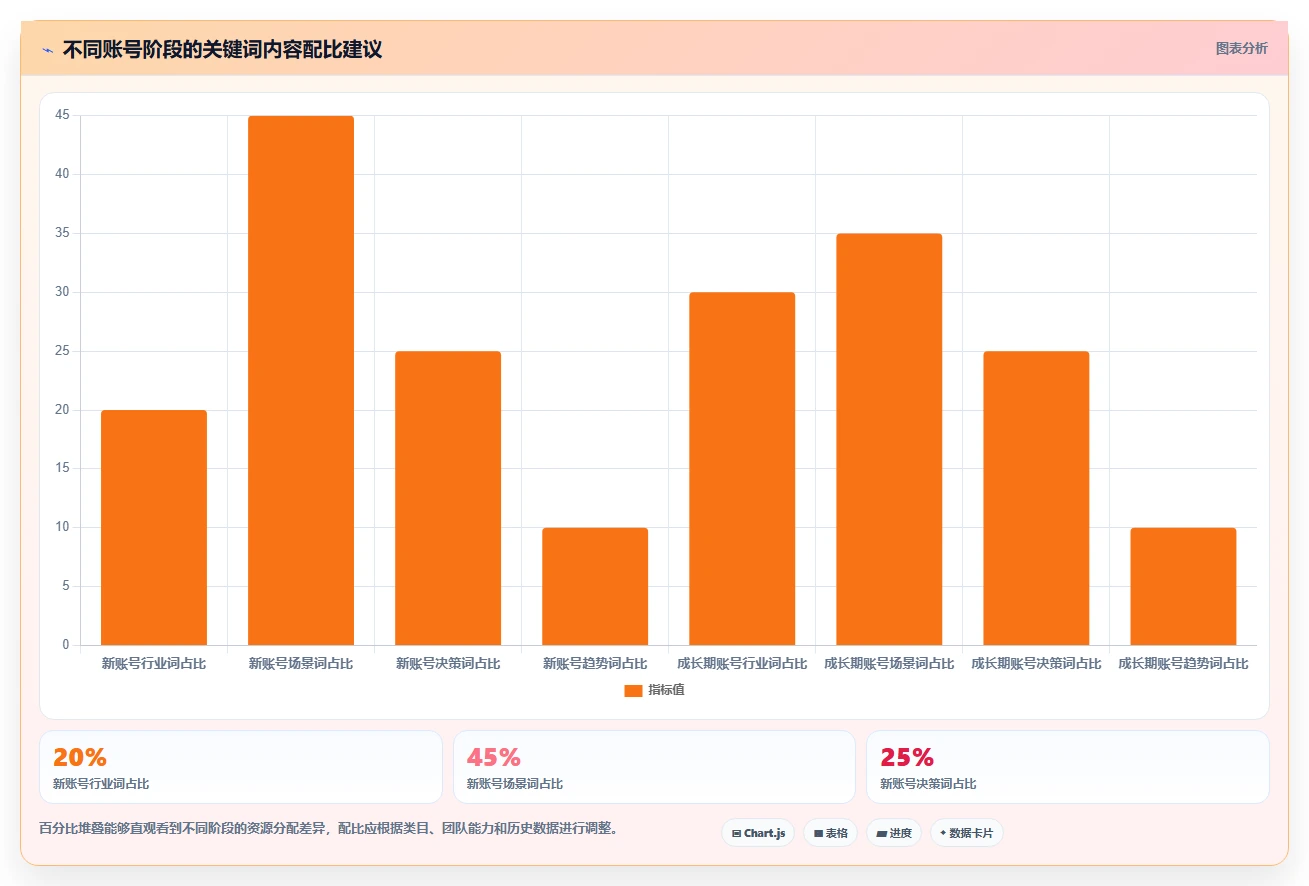Click the y-axis value 30
Viewport: 1309px width, 886px height.
(x=63, y=292)
